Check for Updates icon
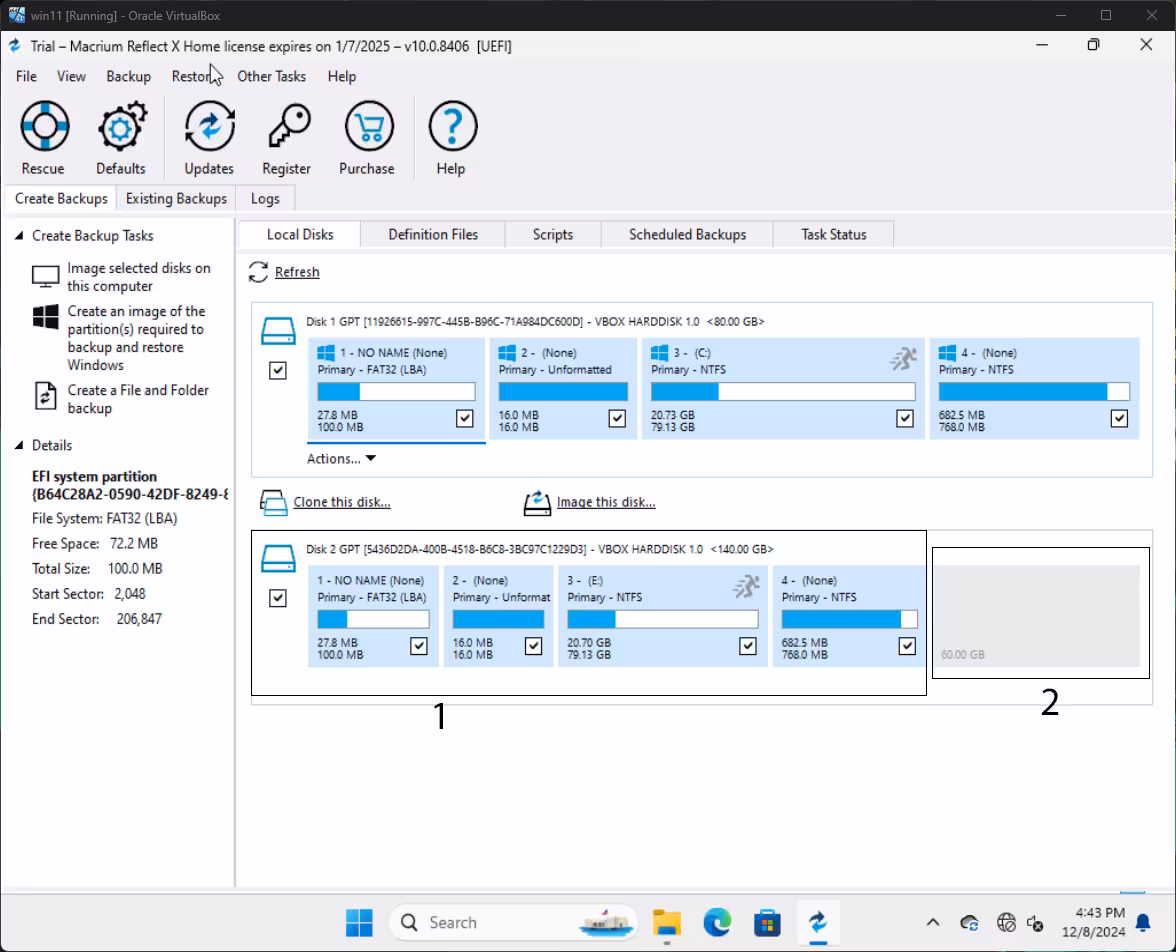This screenshot has width=1176, height=952. tap(209, 126)
